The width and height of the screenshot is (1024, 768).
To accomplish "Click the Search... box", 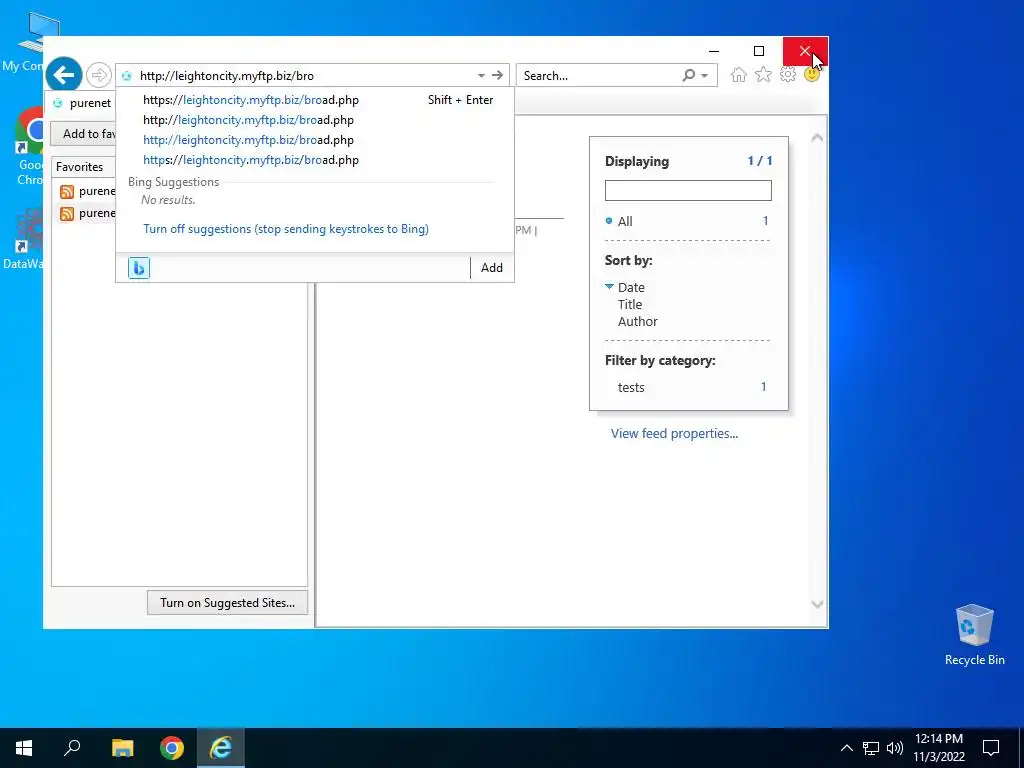I will (600, 76).
